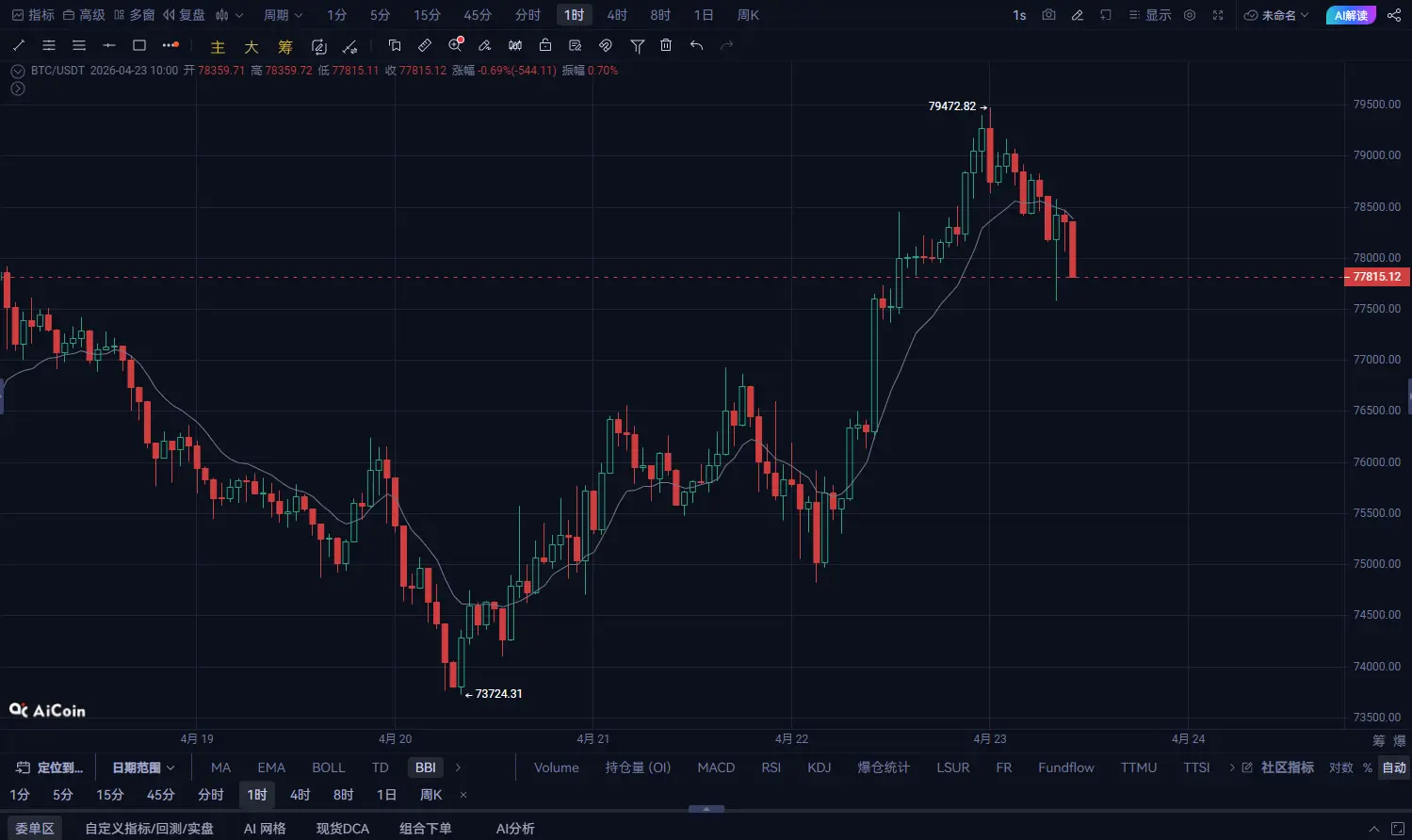1412x840 pixels.
Task: Show more main indicators after BBI
Action: [458, 767]
